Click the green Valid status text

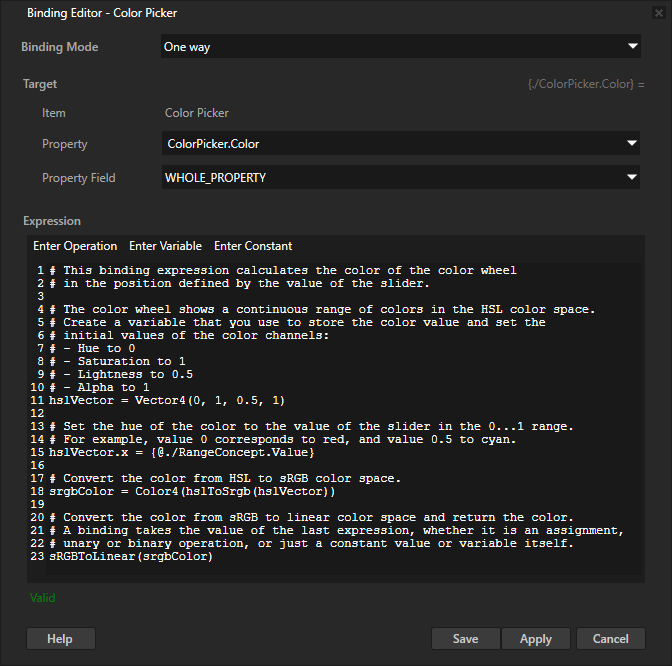43,598
